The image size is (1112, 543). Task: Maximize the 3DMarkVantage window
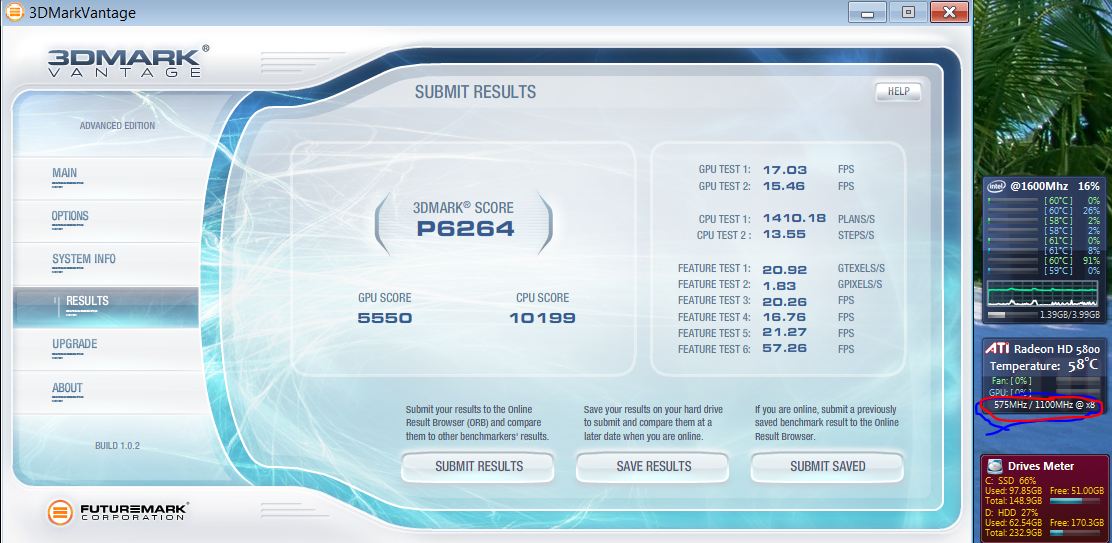click(x=908, y=11)
